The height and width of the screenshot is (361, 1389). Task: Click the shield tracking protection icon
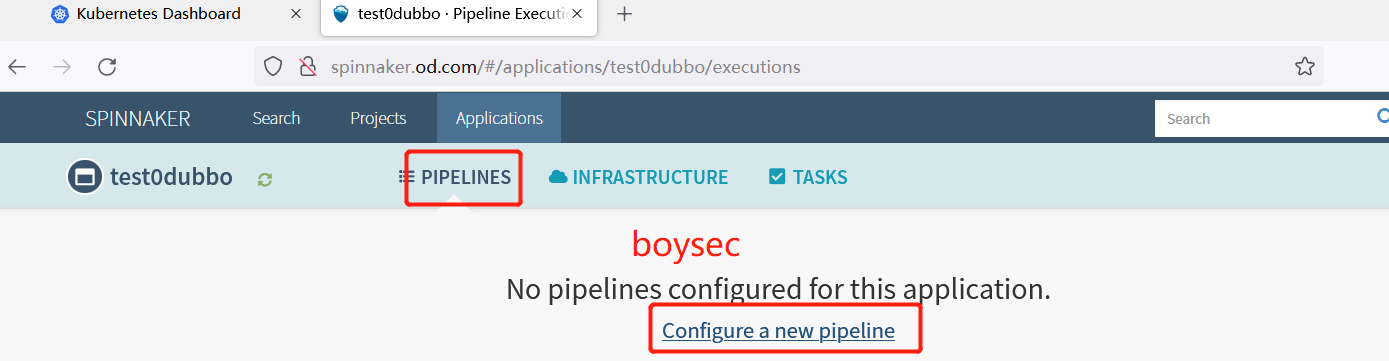pos(274,67)
